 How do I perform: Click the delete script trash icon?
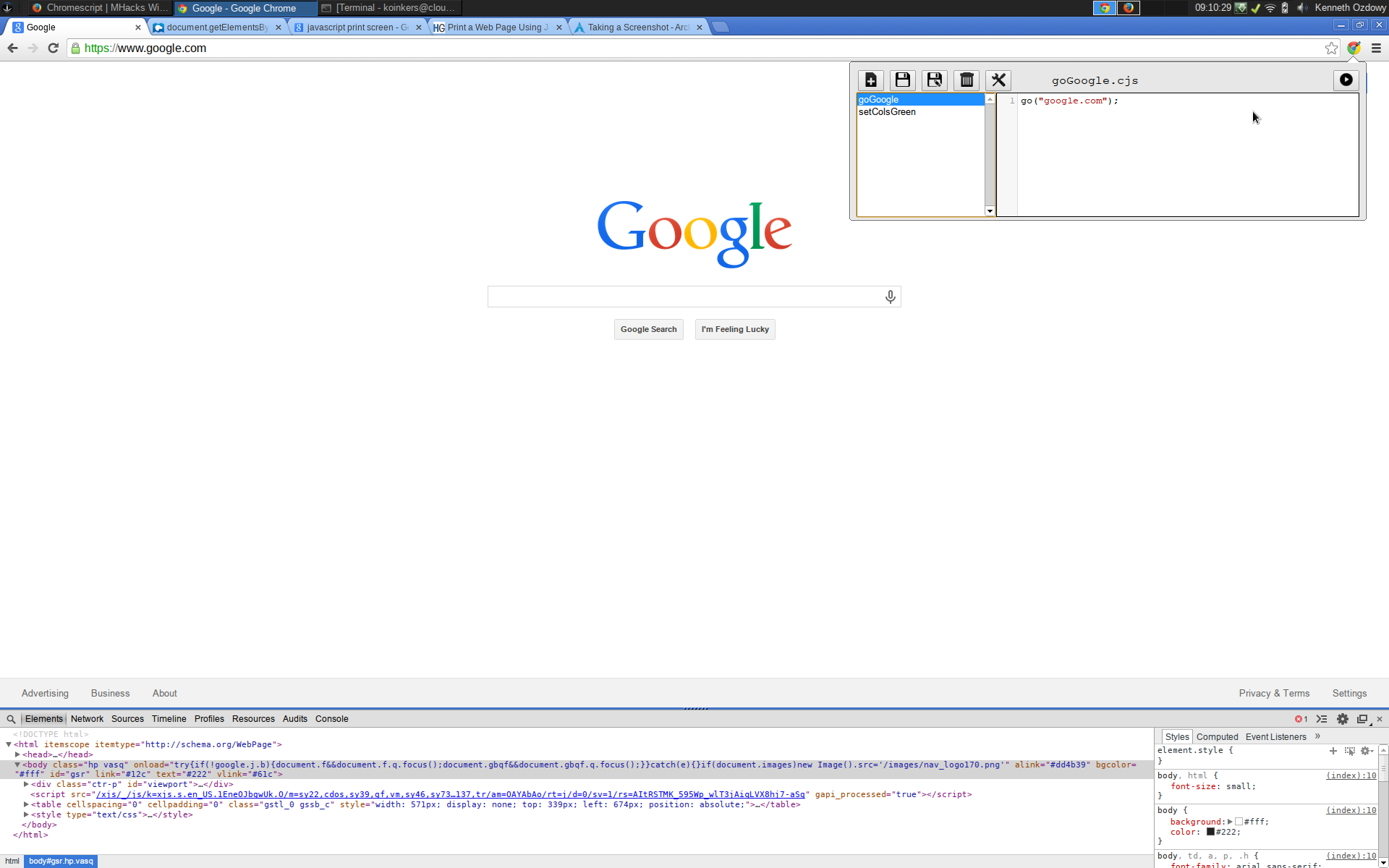pos(967,80)
